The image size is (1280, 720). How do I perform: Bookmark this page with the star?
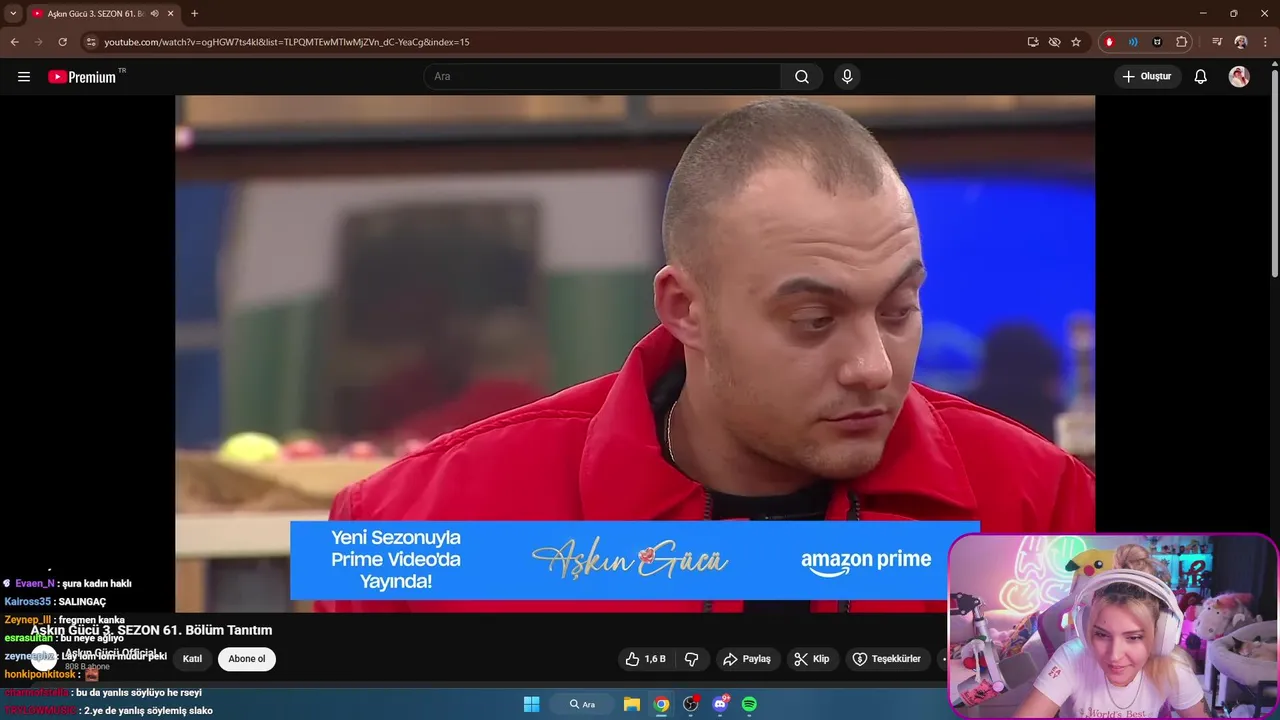click(1076, 42)
